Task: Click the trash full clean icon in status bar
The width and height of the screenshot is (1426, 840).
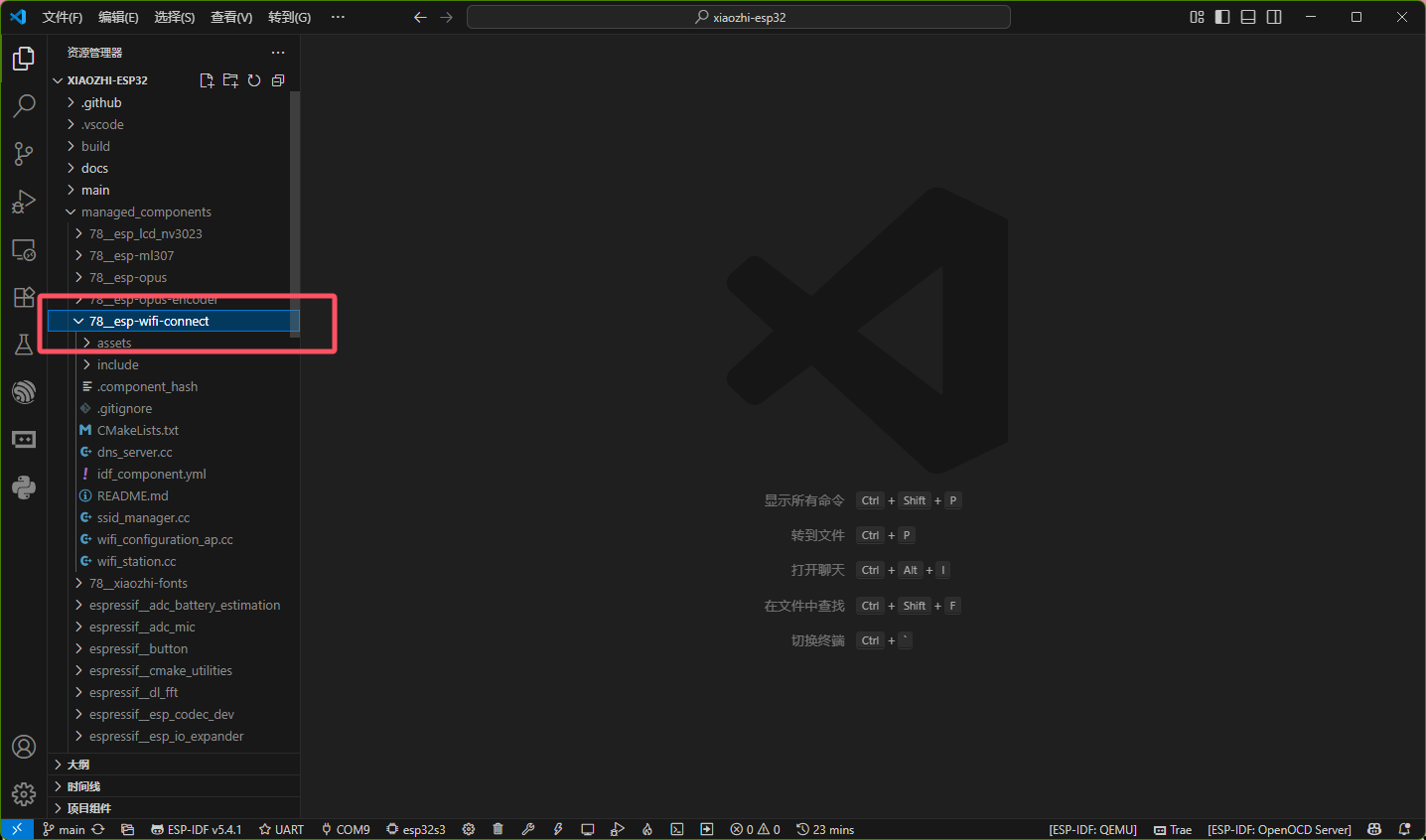Action: [x=499, y=829]
